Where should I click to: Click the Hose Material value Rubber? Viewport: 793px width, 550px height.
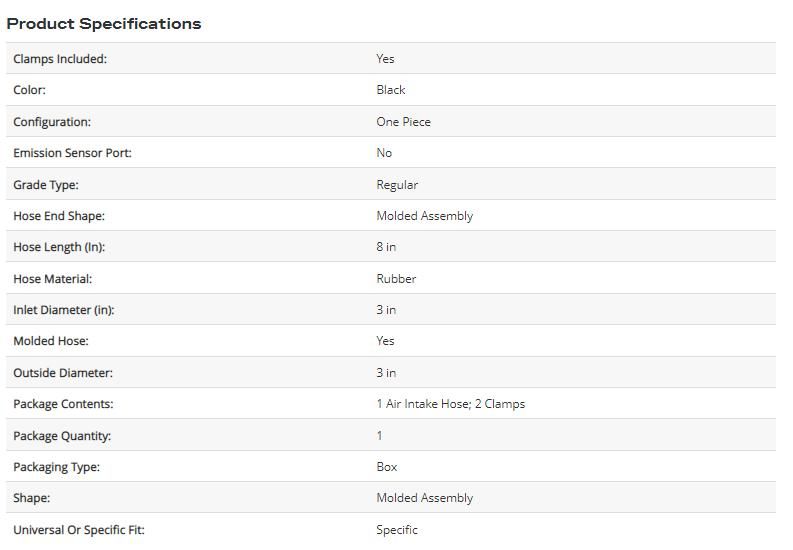(396, 279)
